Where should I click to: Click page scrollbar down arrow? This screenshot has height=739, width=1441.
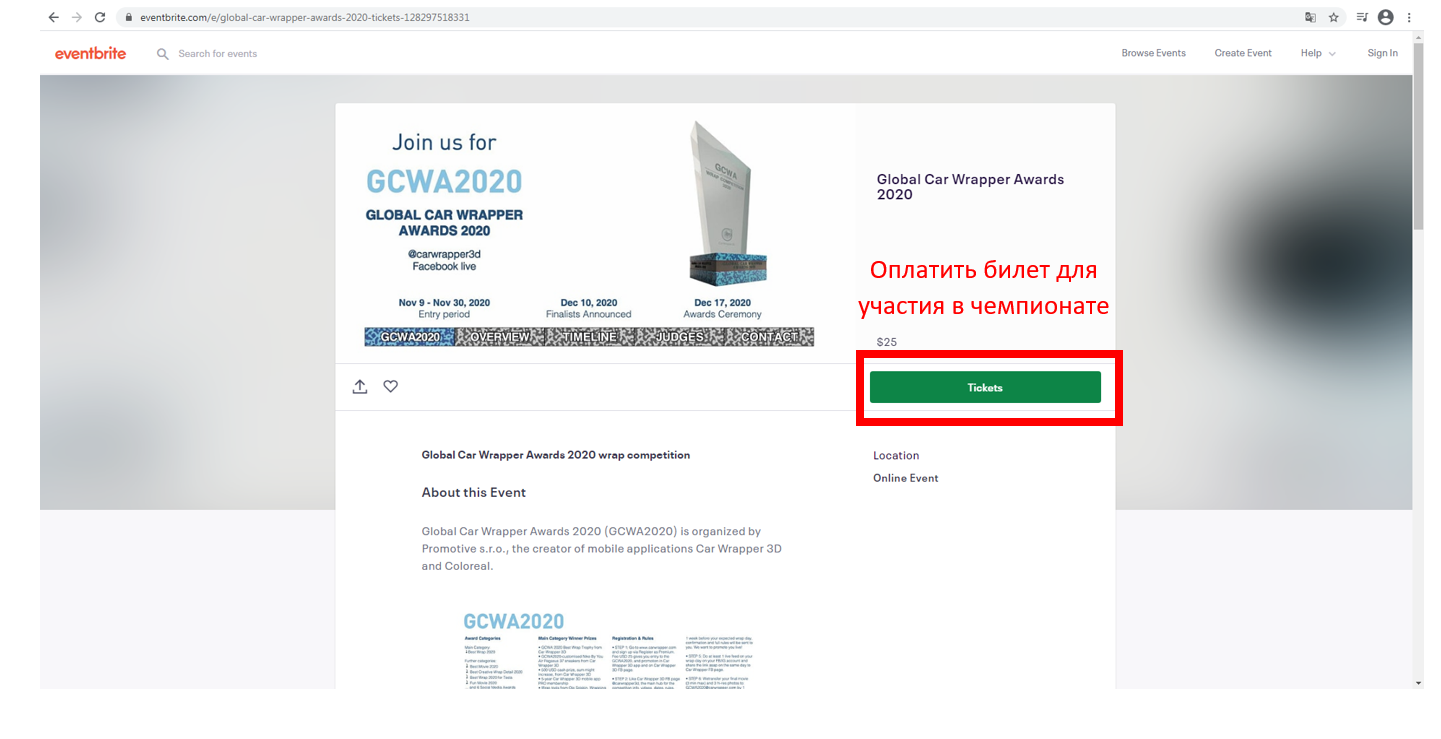pos(1419,682)
